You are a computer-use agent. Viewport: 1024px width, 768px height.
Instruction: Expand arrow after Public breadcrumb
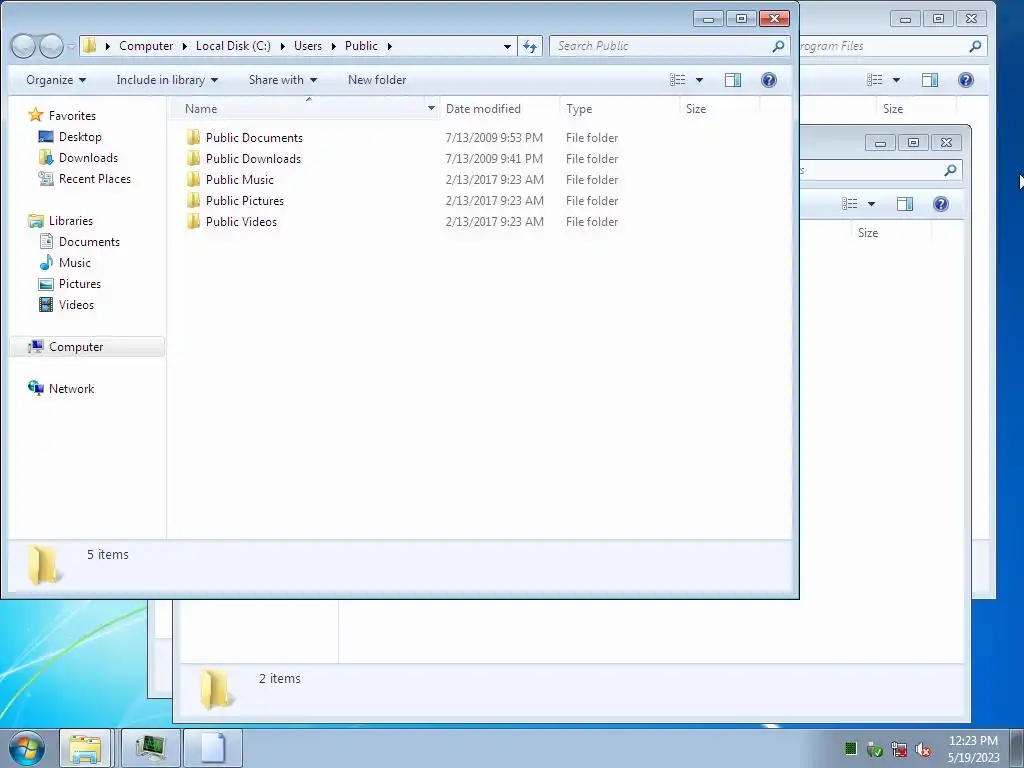[x=390, y=46]
